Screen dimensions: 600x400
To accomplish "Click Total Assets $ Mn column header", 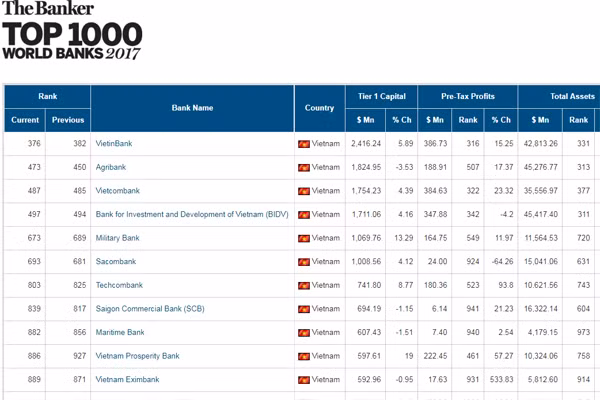I will (x=540, y=120).
